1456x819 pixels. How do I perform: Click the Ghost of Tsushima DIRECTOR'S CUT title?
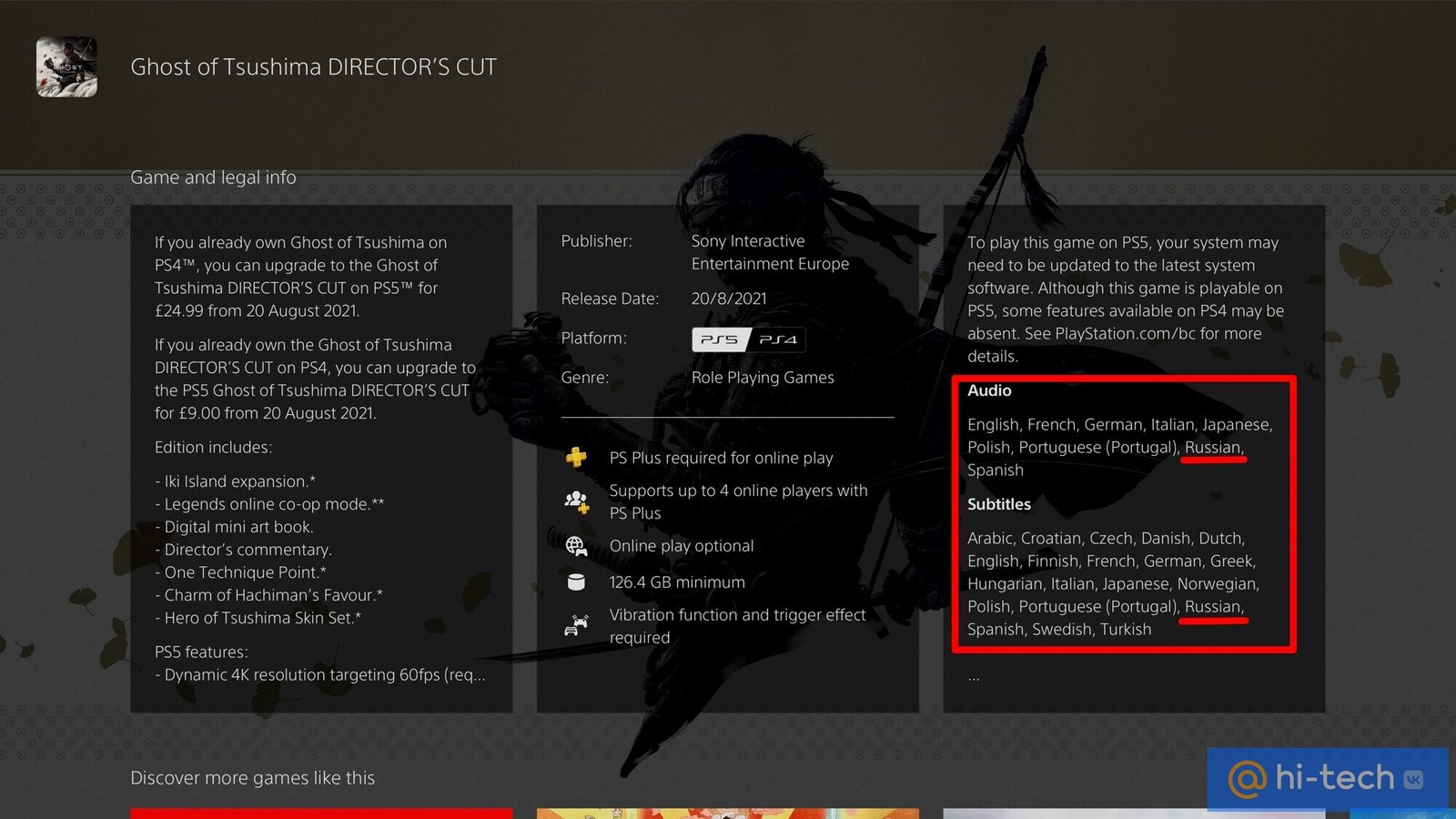tap(314, 66)
